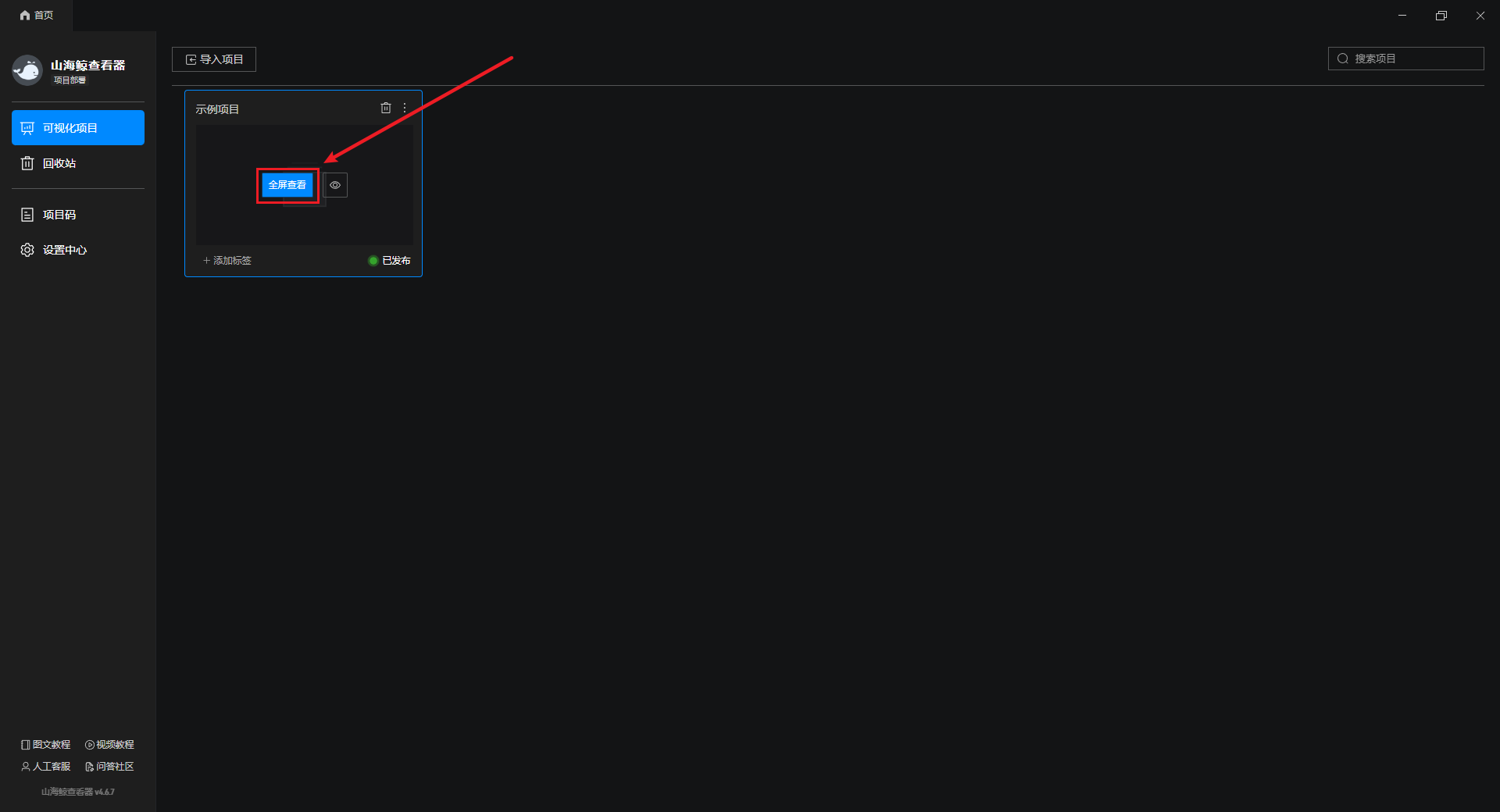
Task: Contact 人工客服 support
Action: pyautogui.click(x=45, y=767)
